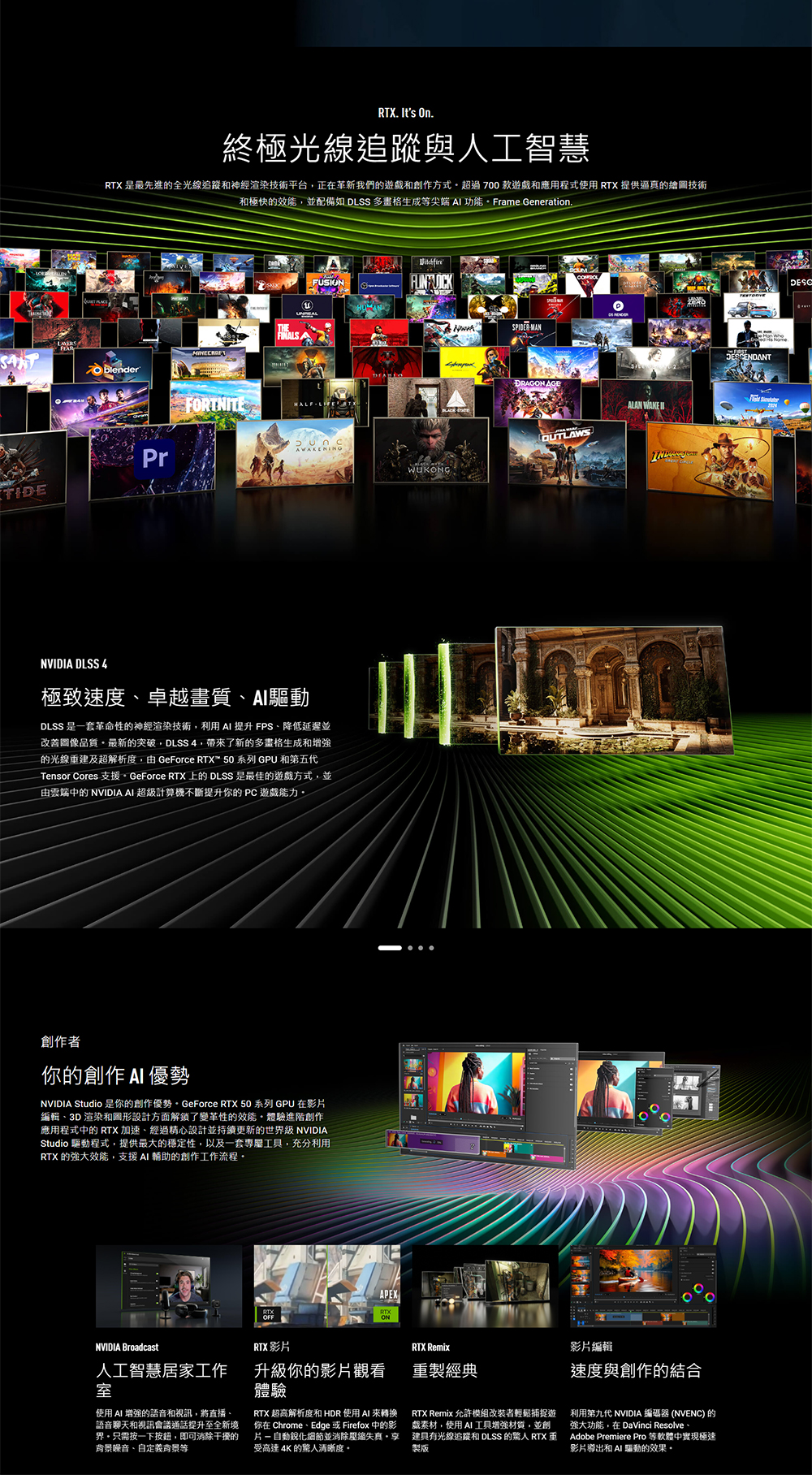
Task: Click the Half-Life 2 RTX tile
Action: (x=323, y=400)
